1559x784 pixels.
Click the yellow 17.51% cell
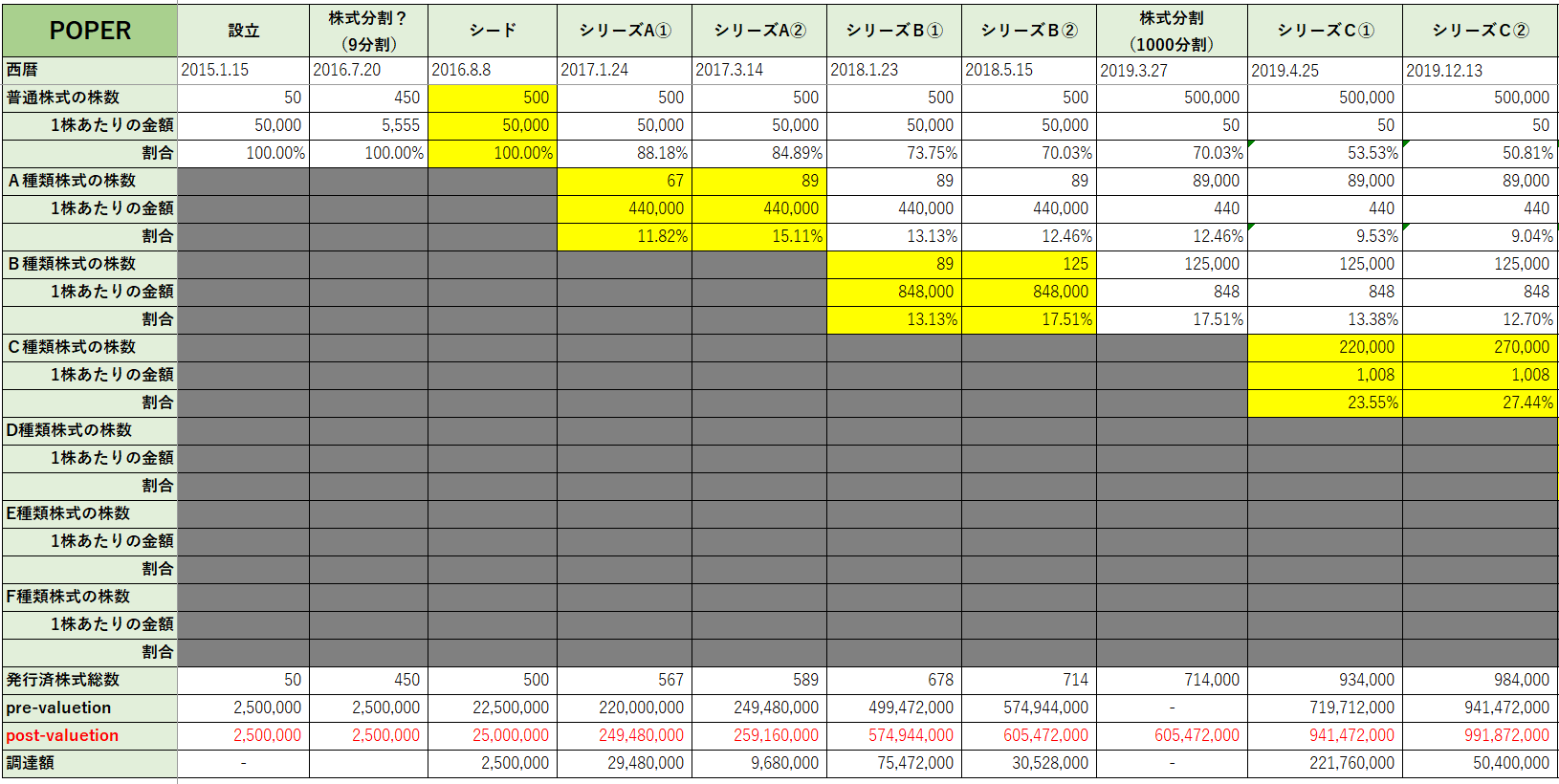click(x=1029, y=319)
